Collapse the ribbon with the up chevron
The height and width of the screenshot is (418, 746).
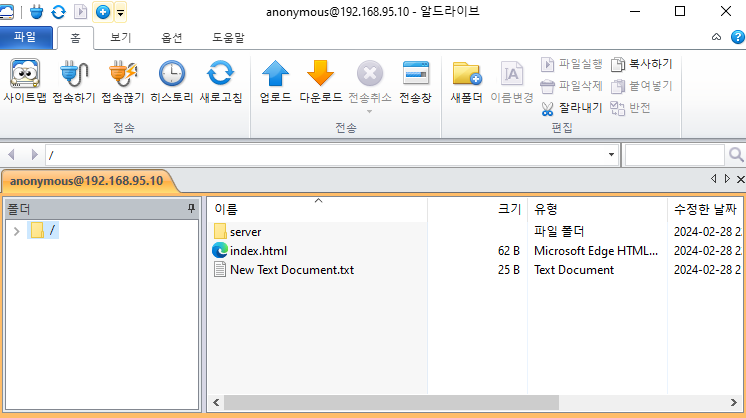coord(717,37)
